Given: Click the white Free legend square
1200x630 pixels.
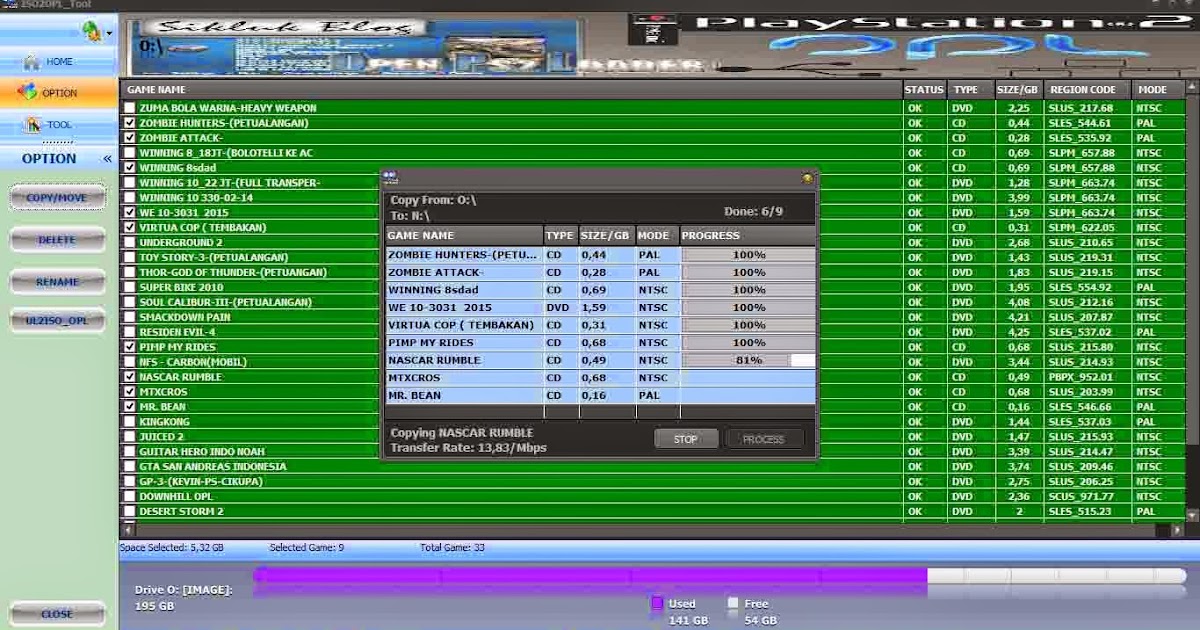Looking at the screenshot, I should pyautogui.click(x=733, y=603).
